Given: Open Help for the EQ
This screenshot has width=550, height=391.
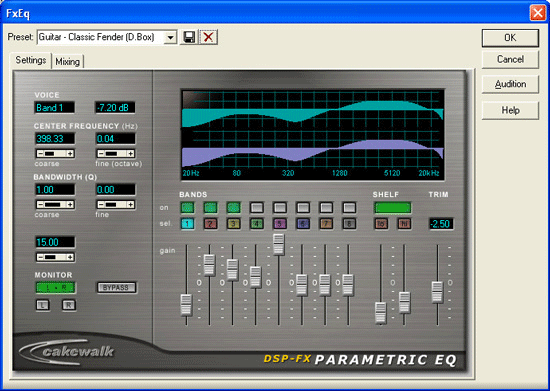Looking at the screenshot, I should (510, 110).
